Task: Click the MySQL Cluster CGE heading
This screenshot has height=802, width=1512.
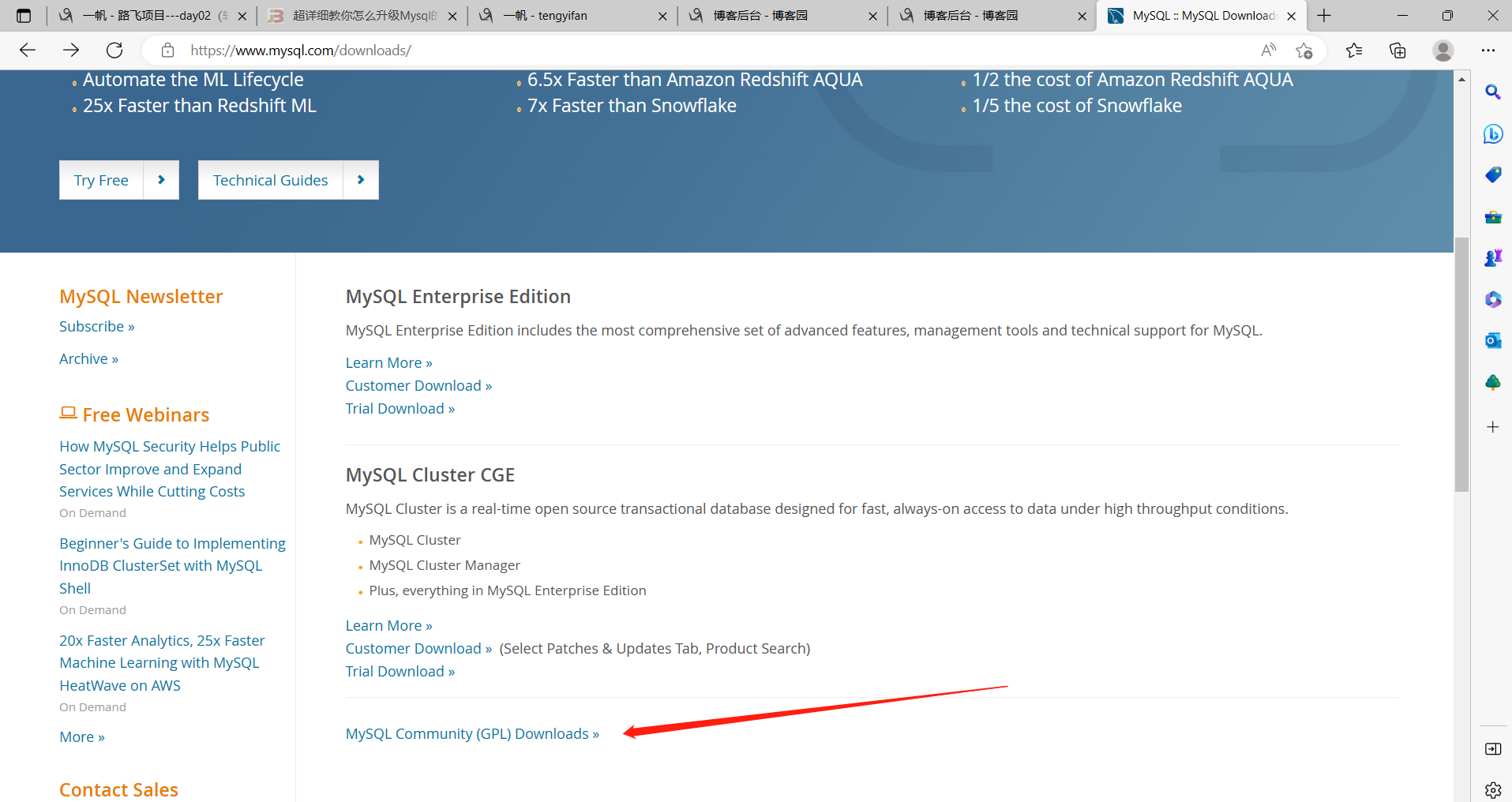Action: pyautogui.click(x=430, y=475)
